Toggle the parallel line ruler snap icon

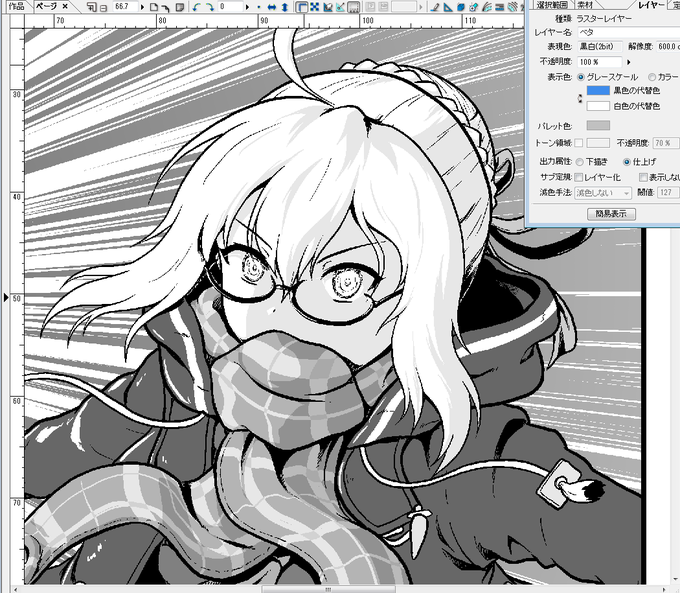[x=499, y=7]
